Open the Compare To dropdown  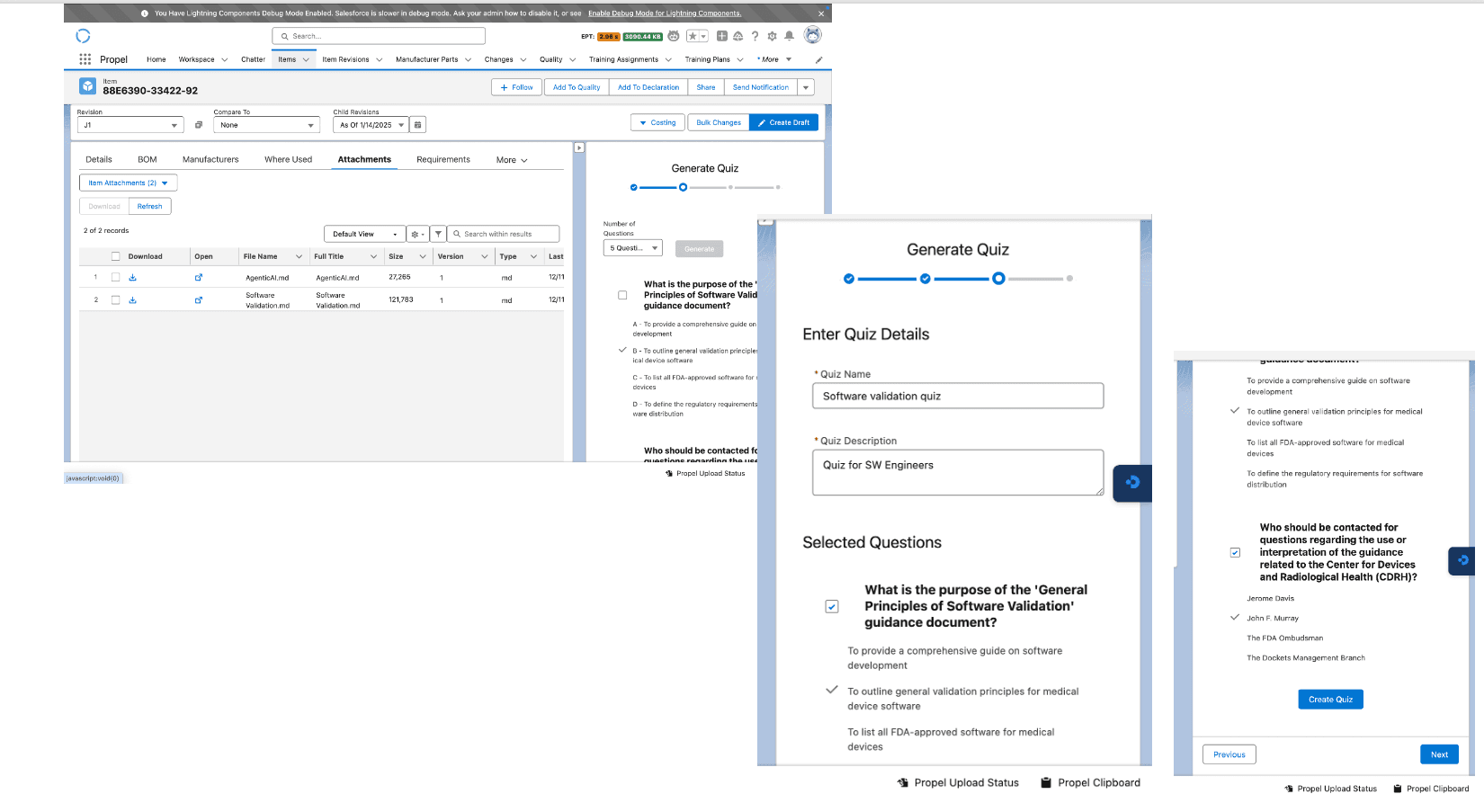click(266, 125)
